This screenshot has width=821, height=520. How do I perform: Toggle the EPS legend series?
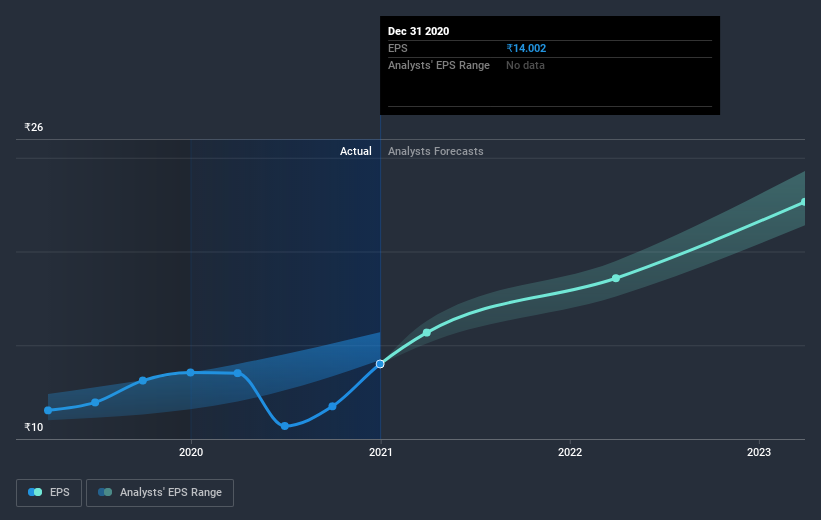(49, 492)
